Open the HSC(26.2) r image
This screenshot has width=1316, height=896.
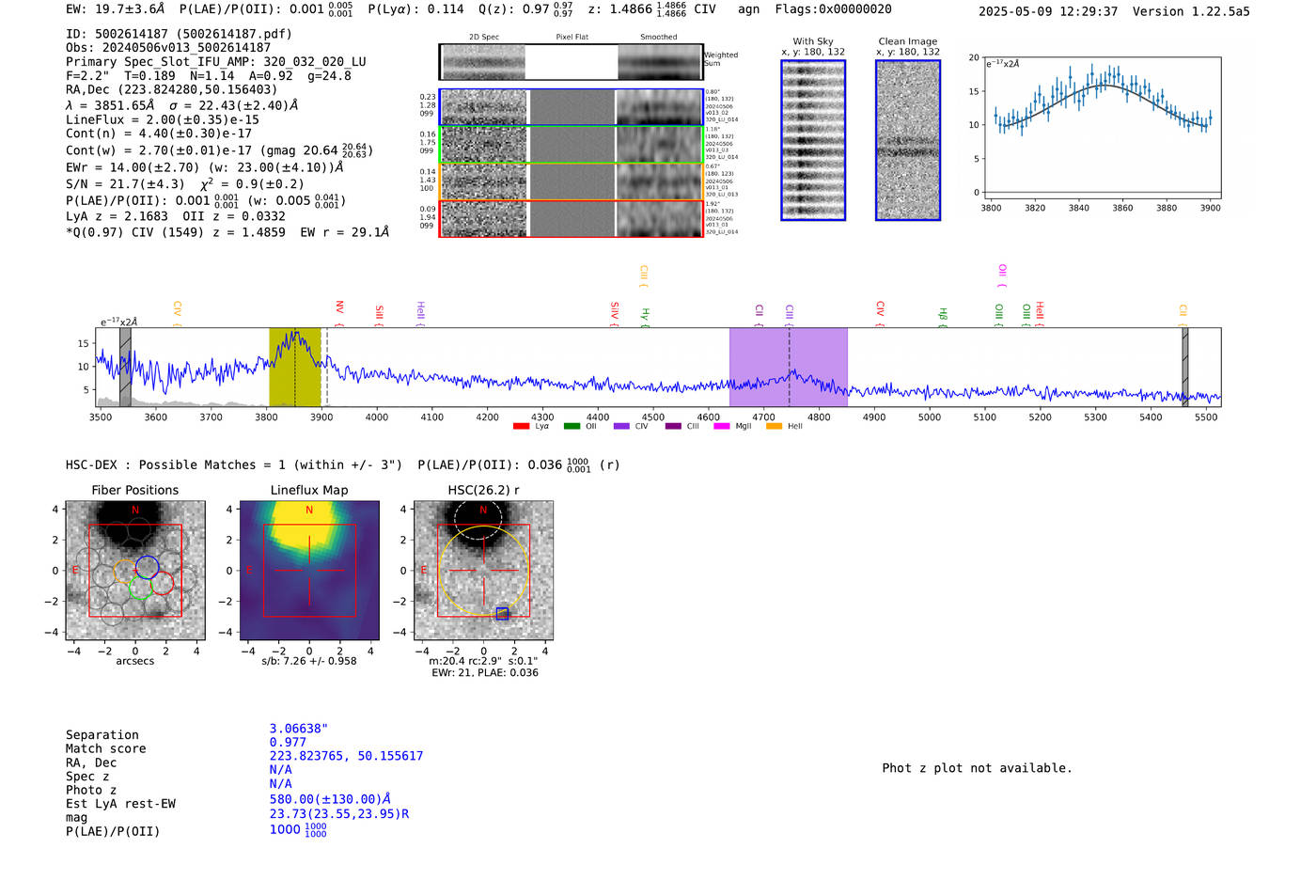(x=483, y=571)
